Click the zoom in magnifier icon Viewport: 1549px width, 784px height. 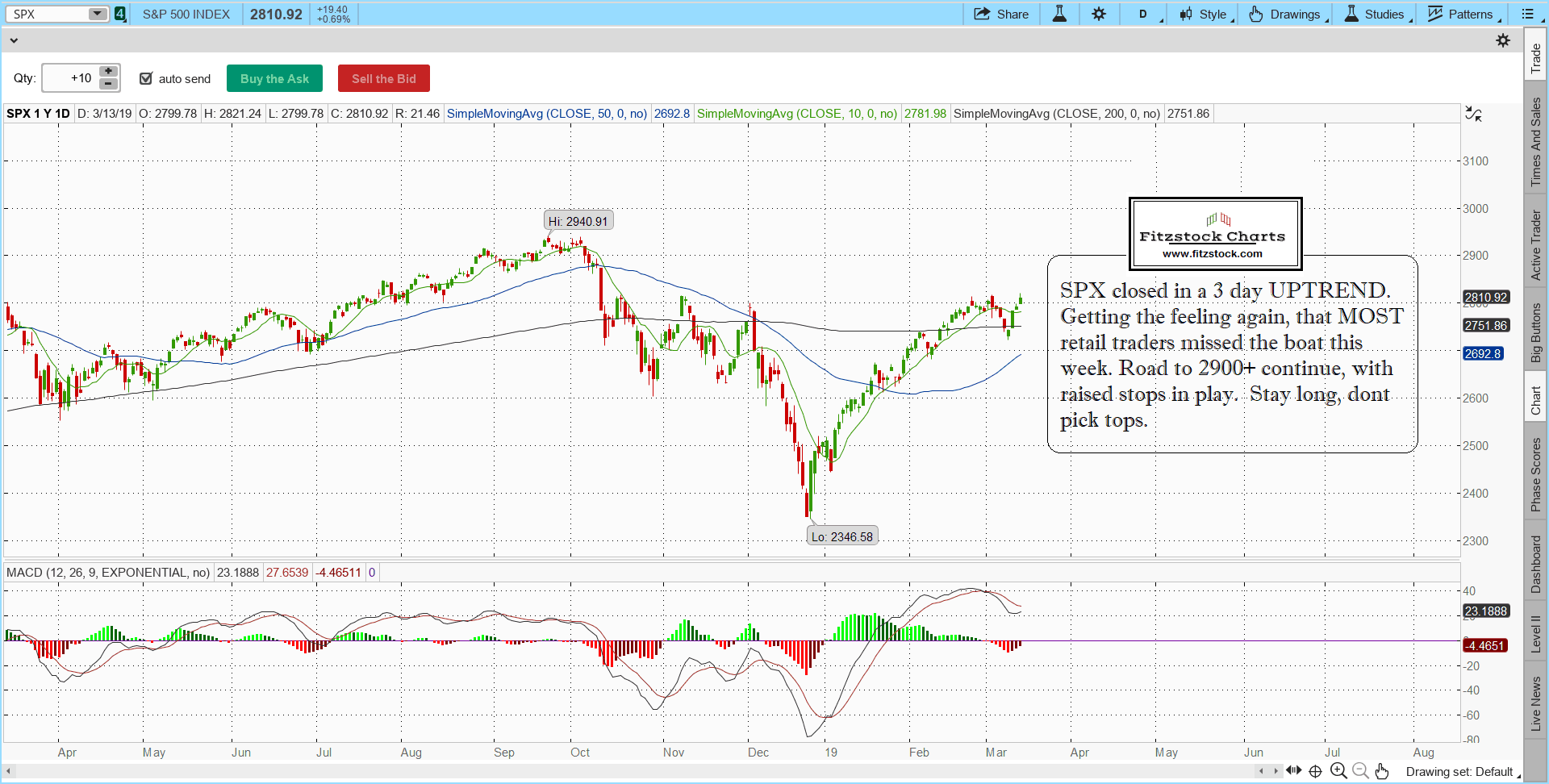pyautogui.click(x=1338, y=771)
